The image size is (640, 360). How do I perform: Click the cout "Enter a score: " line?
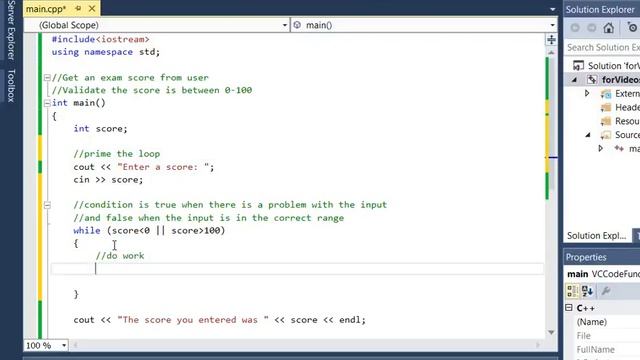coord(144,167)
